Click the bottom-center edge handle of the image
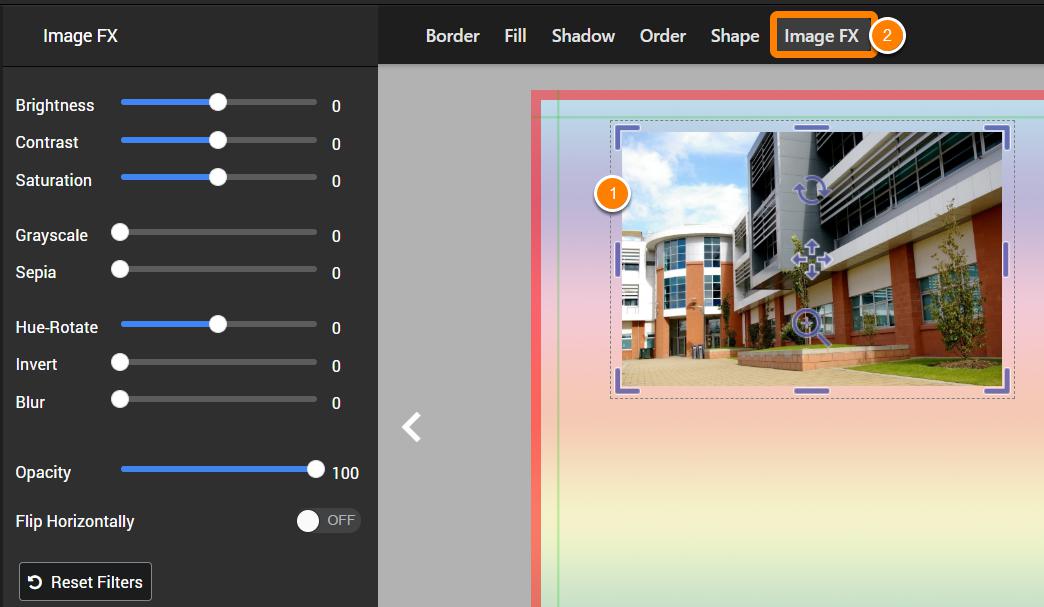The image size is (1044, 607). (x=812, y=391)
